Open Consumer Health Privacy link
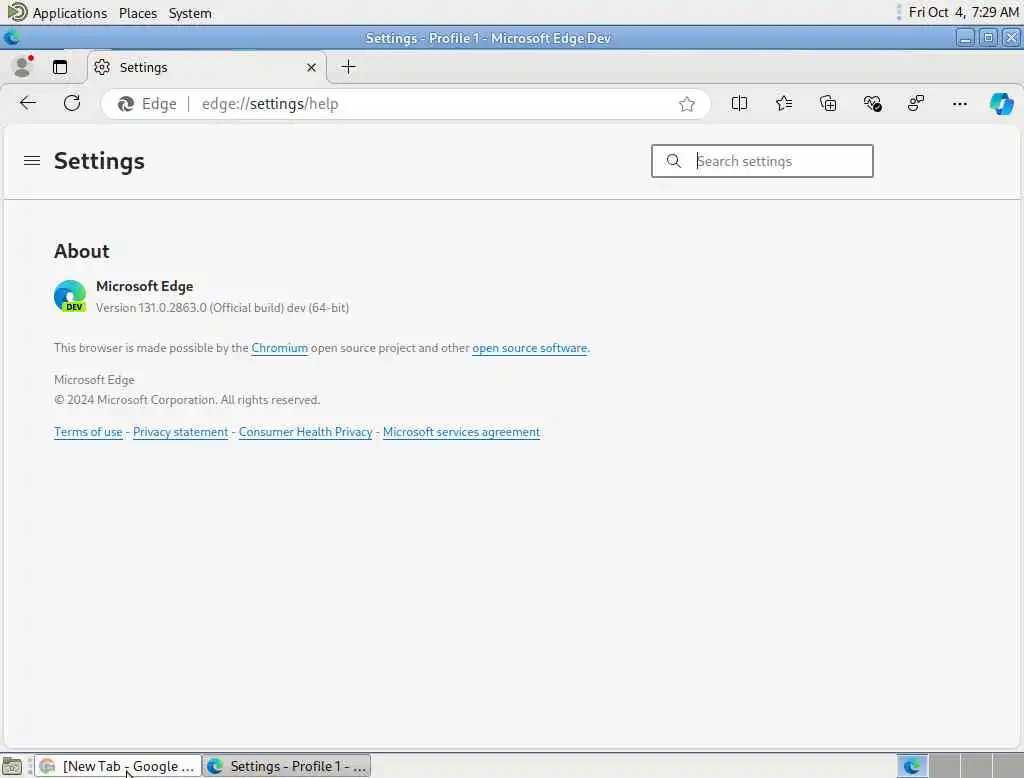Image resolution: width=1024 pixels, height=778 pixels. point(306,432)
